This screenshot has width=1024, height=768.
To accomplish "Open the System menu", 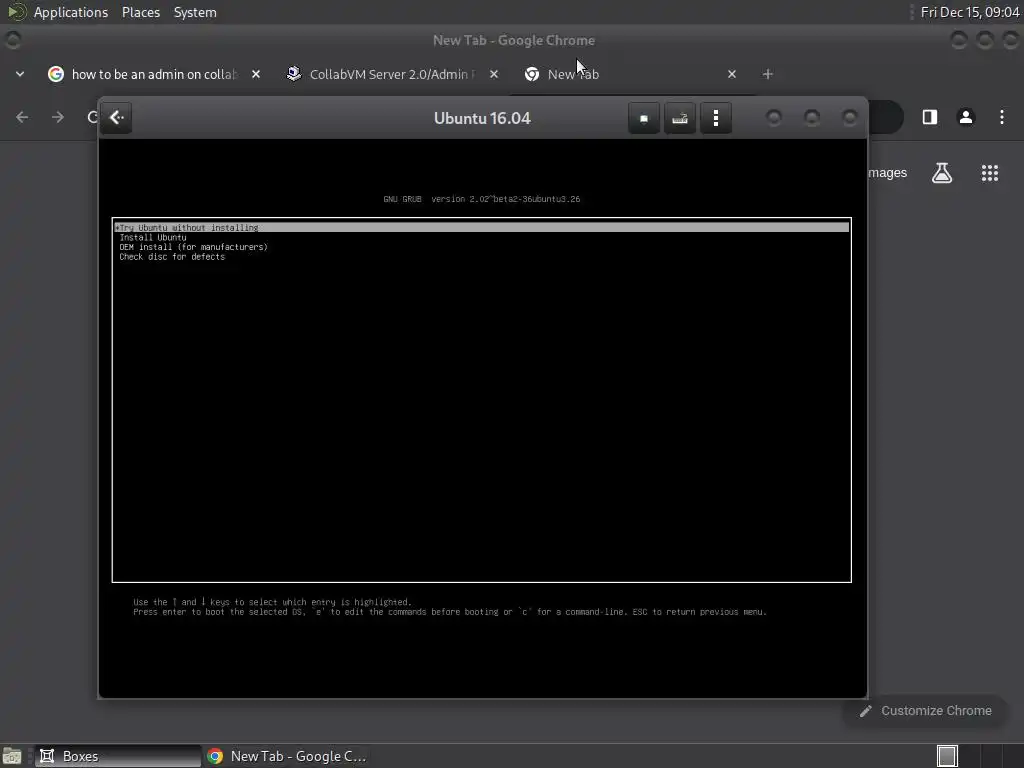I will click(x=195, y=12).
